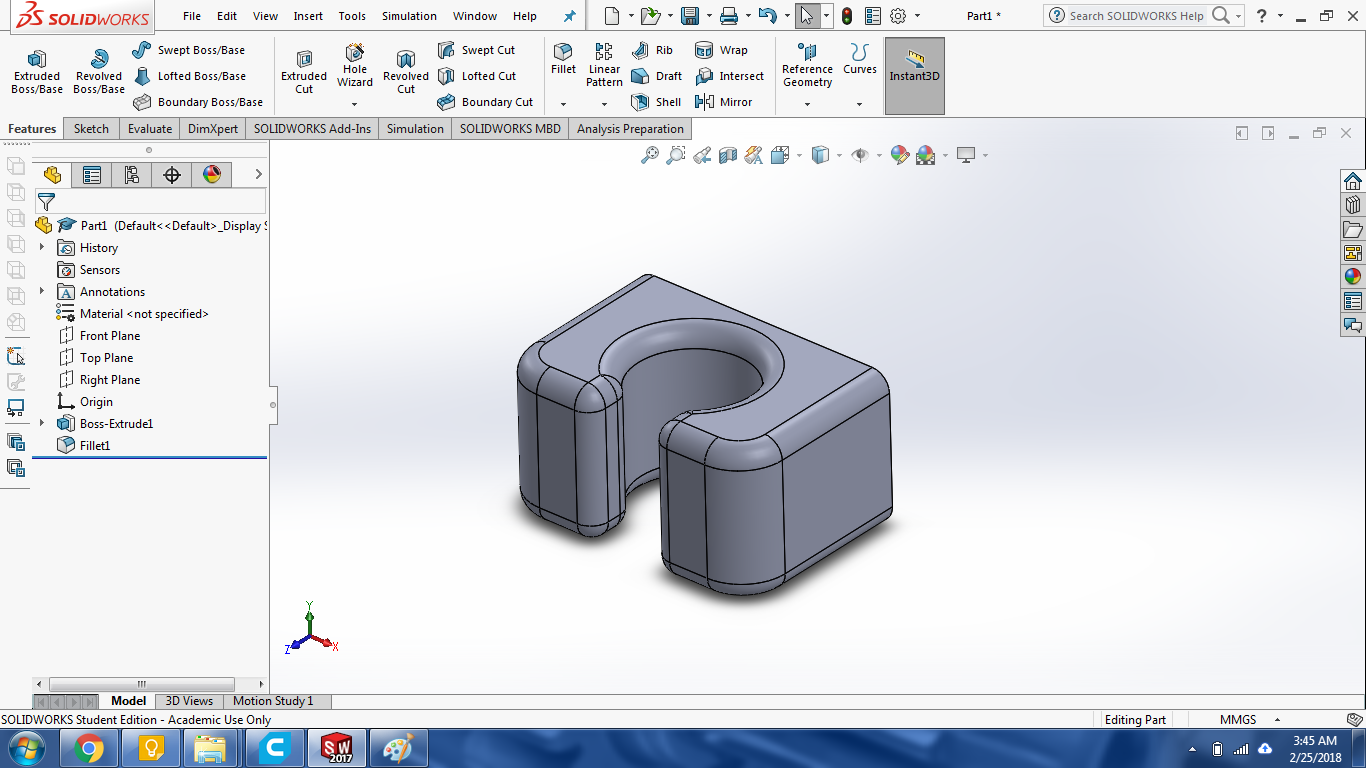
Task: Choose the Boundary Boss/Base command
Action: tap(198, 102)
